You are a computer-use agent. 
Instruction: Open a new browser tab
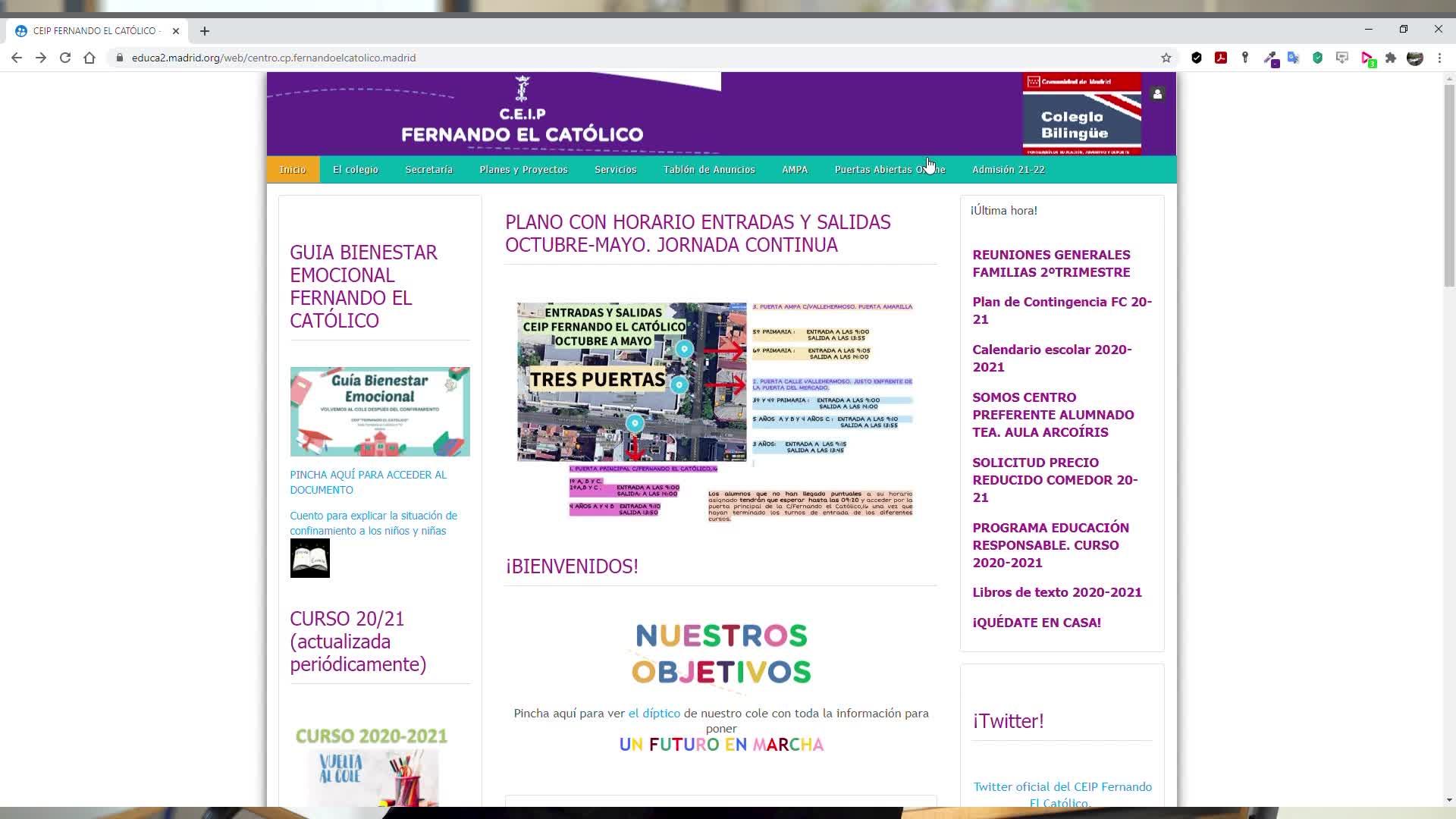pos(205,31)
